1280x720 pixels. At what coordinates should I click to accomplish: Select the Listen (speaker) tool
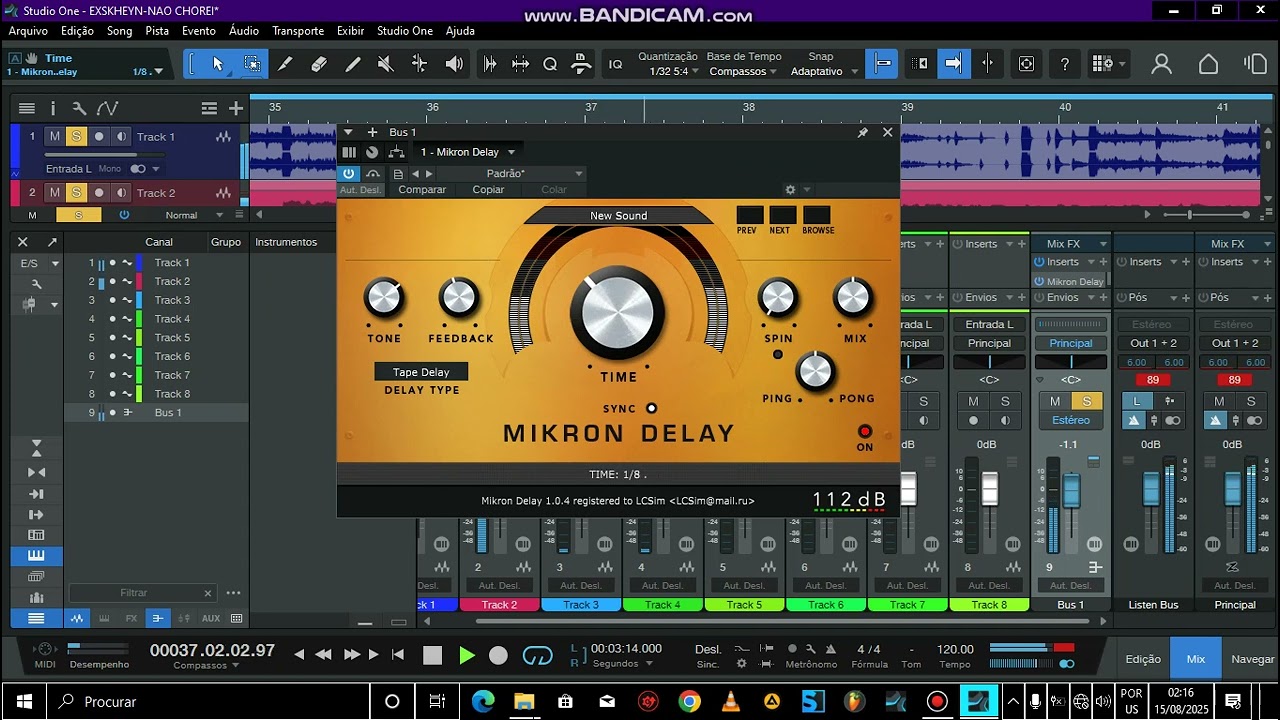click(x=454, y=64)
